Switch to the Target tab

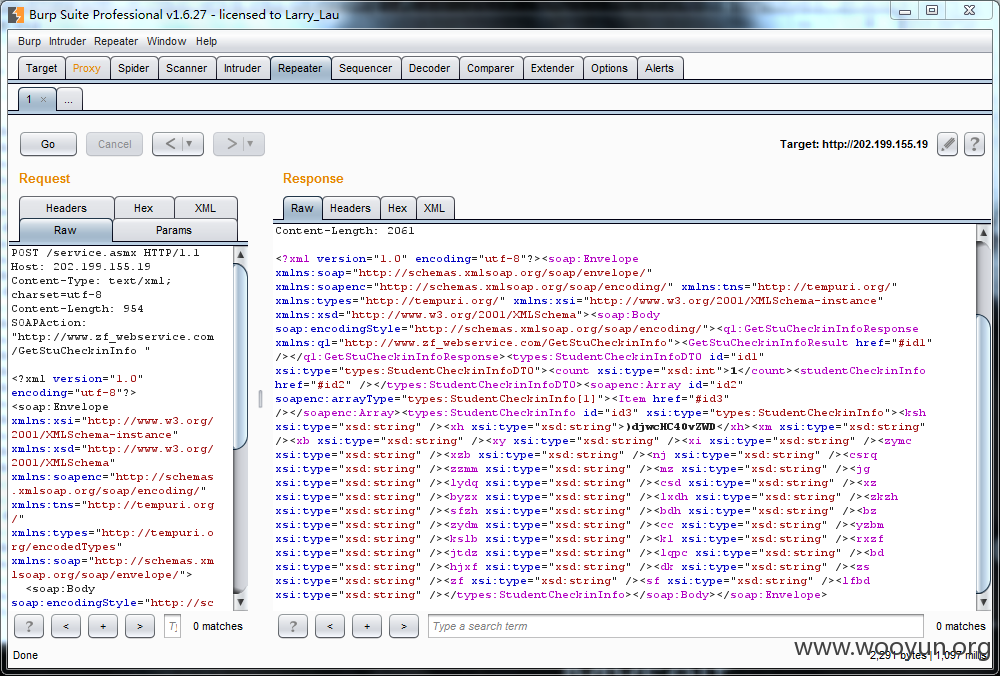[41, 68]
